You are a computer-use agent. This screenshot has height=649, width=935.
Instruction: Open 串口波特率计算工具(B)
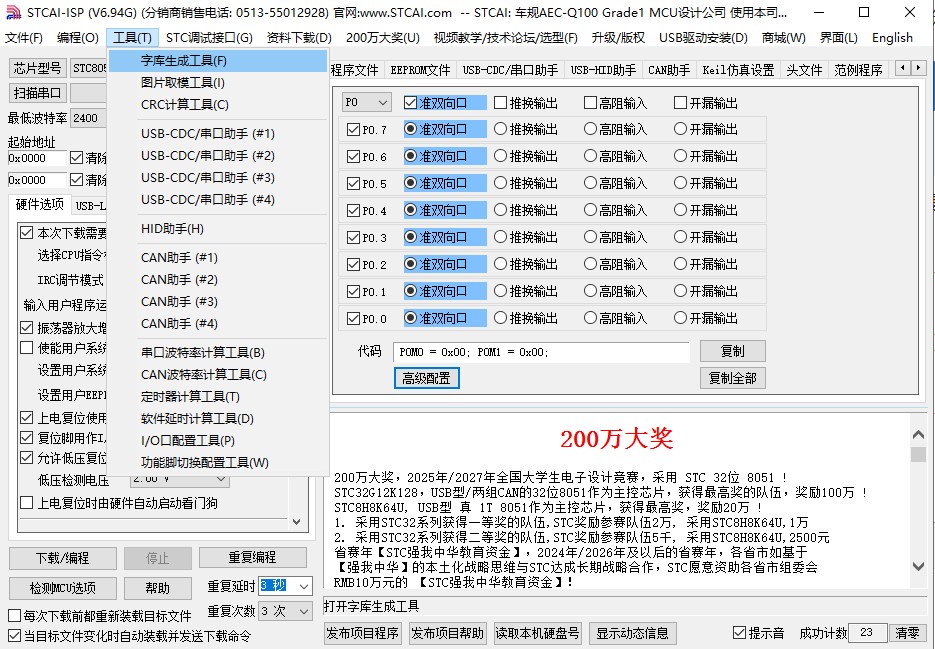tap(218, 353)
